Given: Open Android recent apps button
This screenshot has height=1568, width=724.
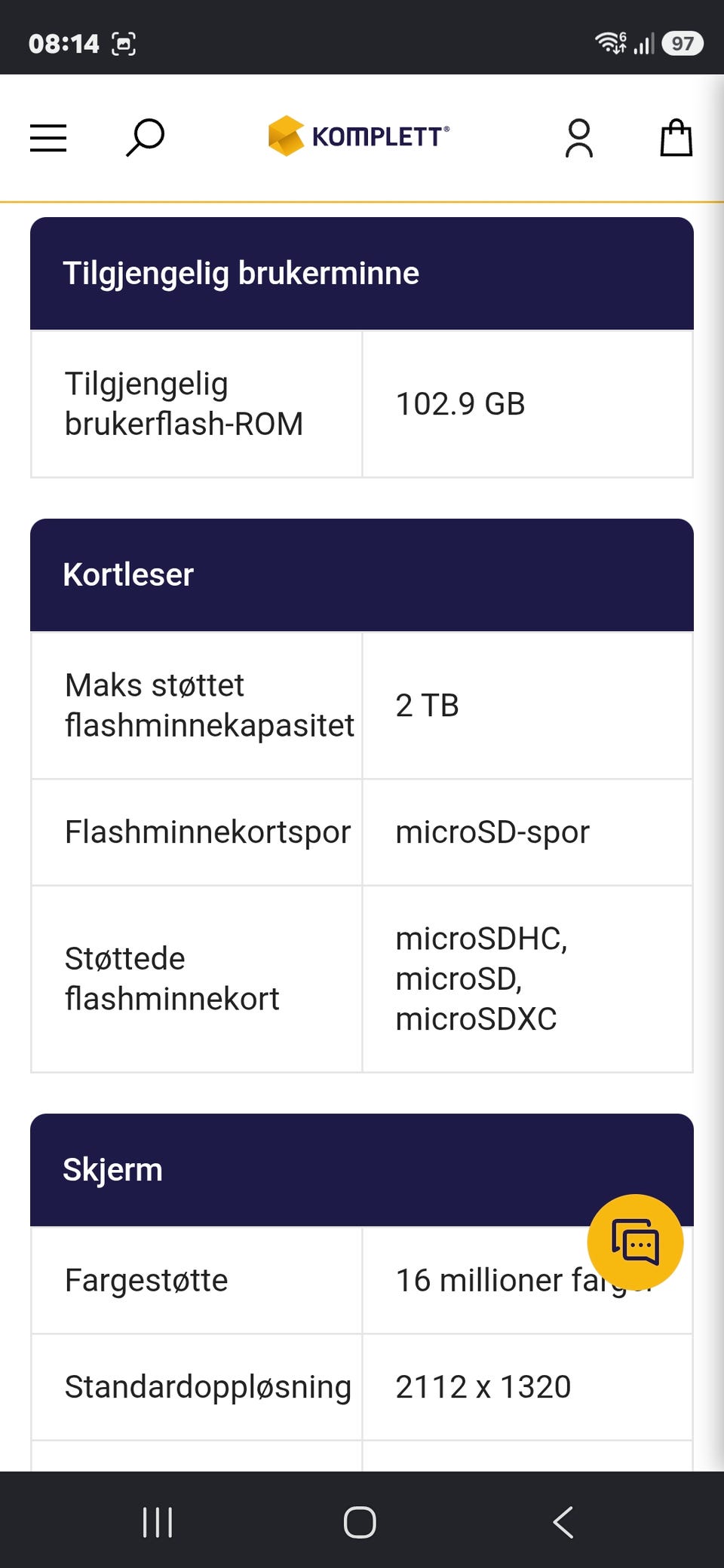Looking at the screenshot, I should tap(158, 1522).
